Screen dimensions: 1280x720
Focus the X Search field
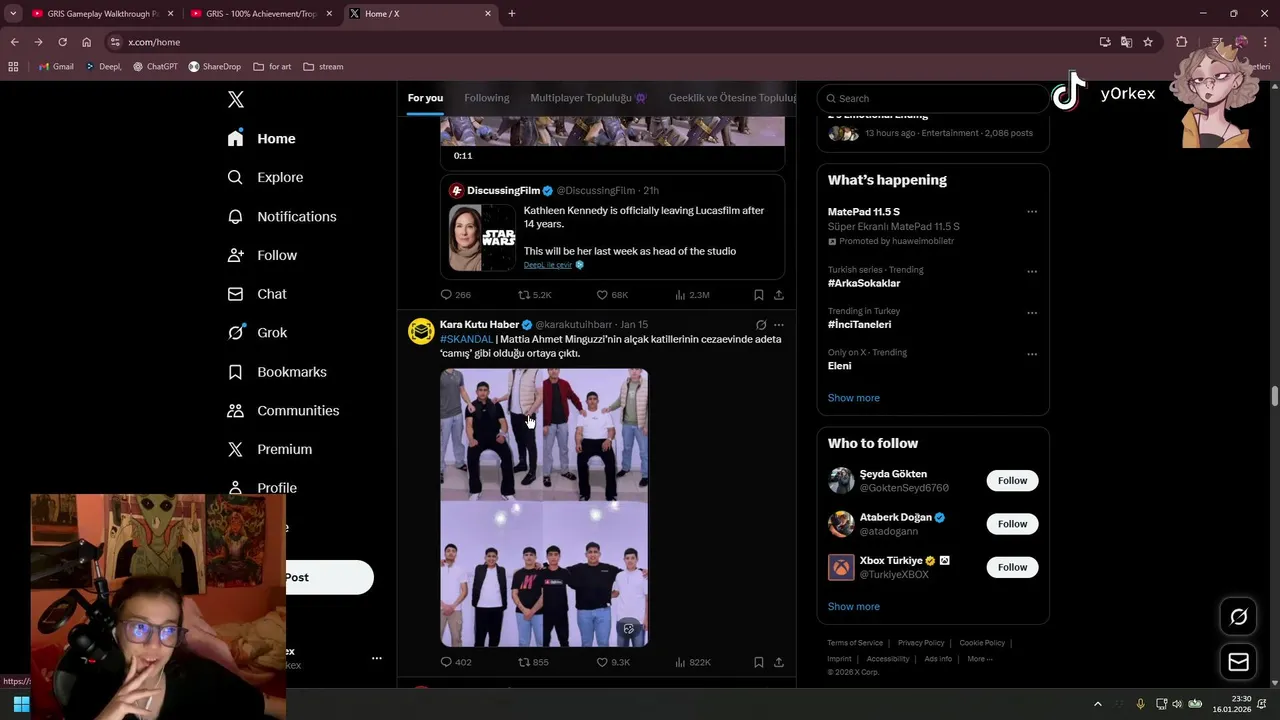[x=932, y=98]
